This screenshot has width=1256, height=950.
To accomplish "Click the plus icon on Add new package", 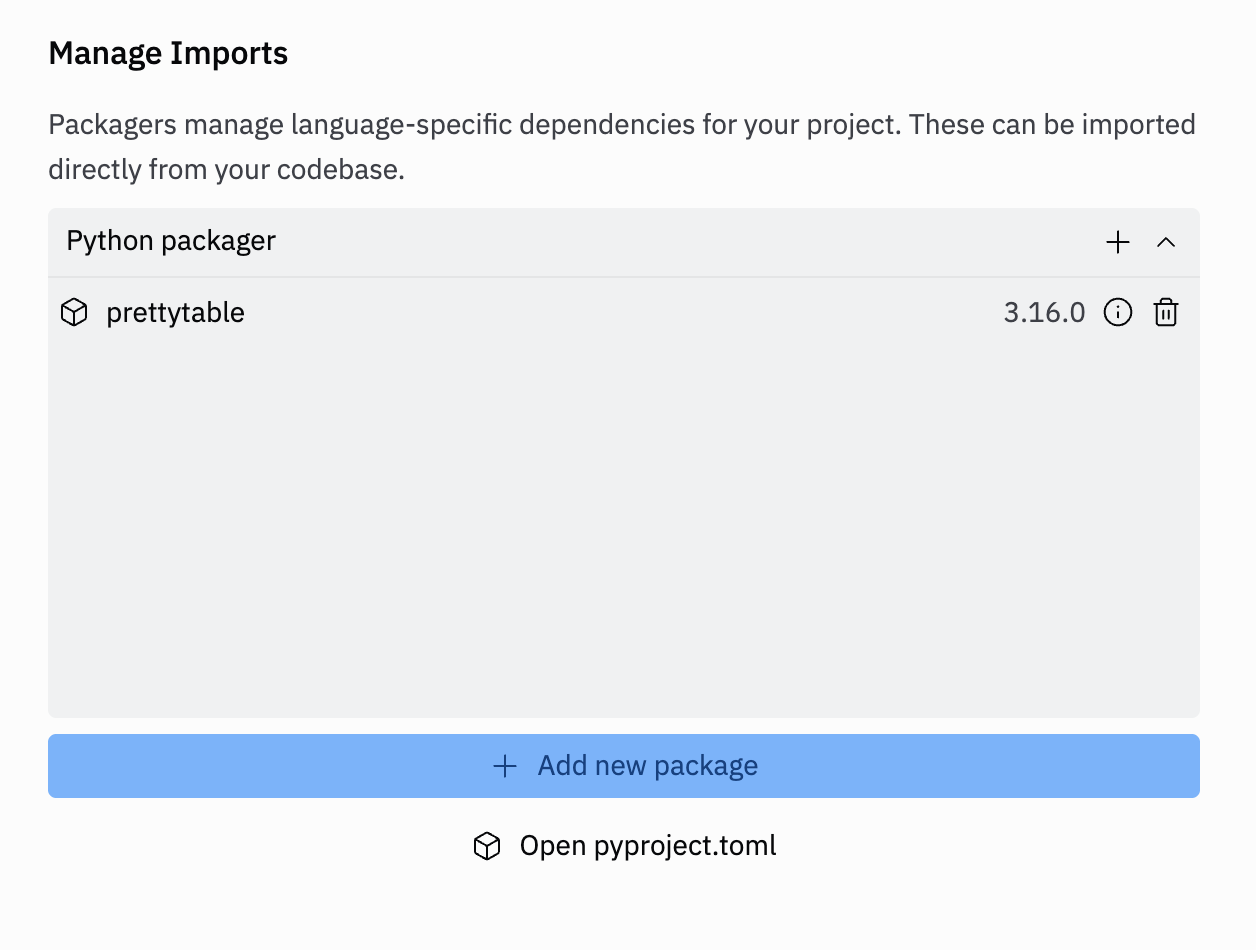I will coord(505,766).
